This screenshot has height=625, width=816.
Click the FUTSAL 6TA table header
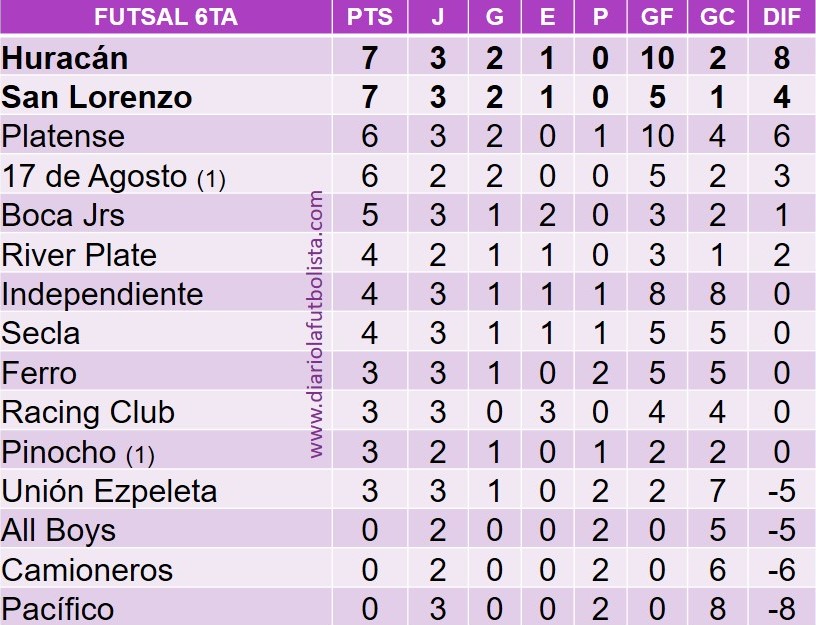[165, 17]
